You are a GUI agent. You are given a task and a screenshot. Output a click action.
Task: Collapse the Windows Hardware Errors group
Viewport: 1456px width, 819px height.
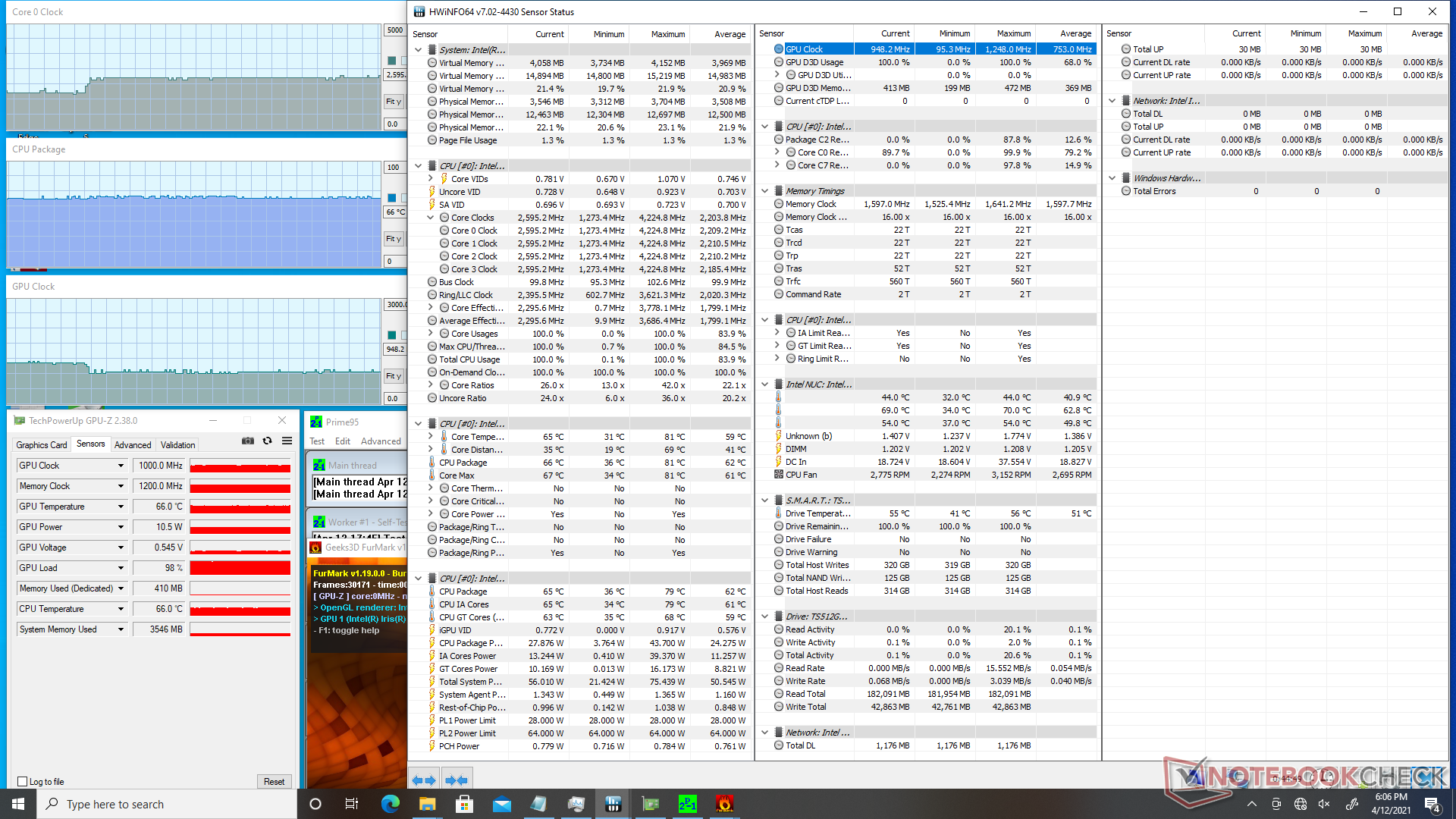(1112, 178)
